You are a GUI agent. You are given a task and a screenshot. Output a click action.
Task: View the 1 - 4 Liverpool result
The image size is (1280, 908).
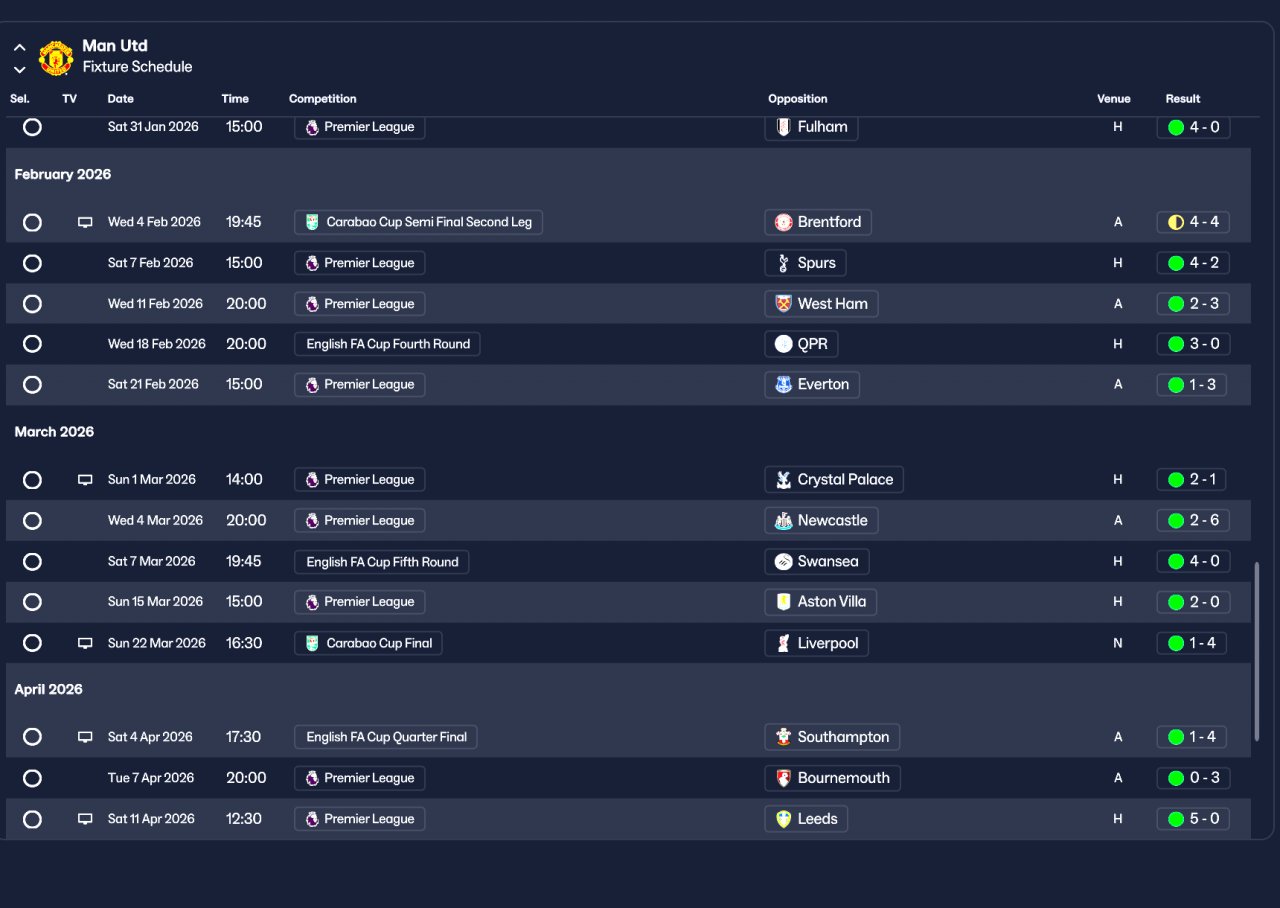1193,643
